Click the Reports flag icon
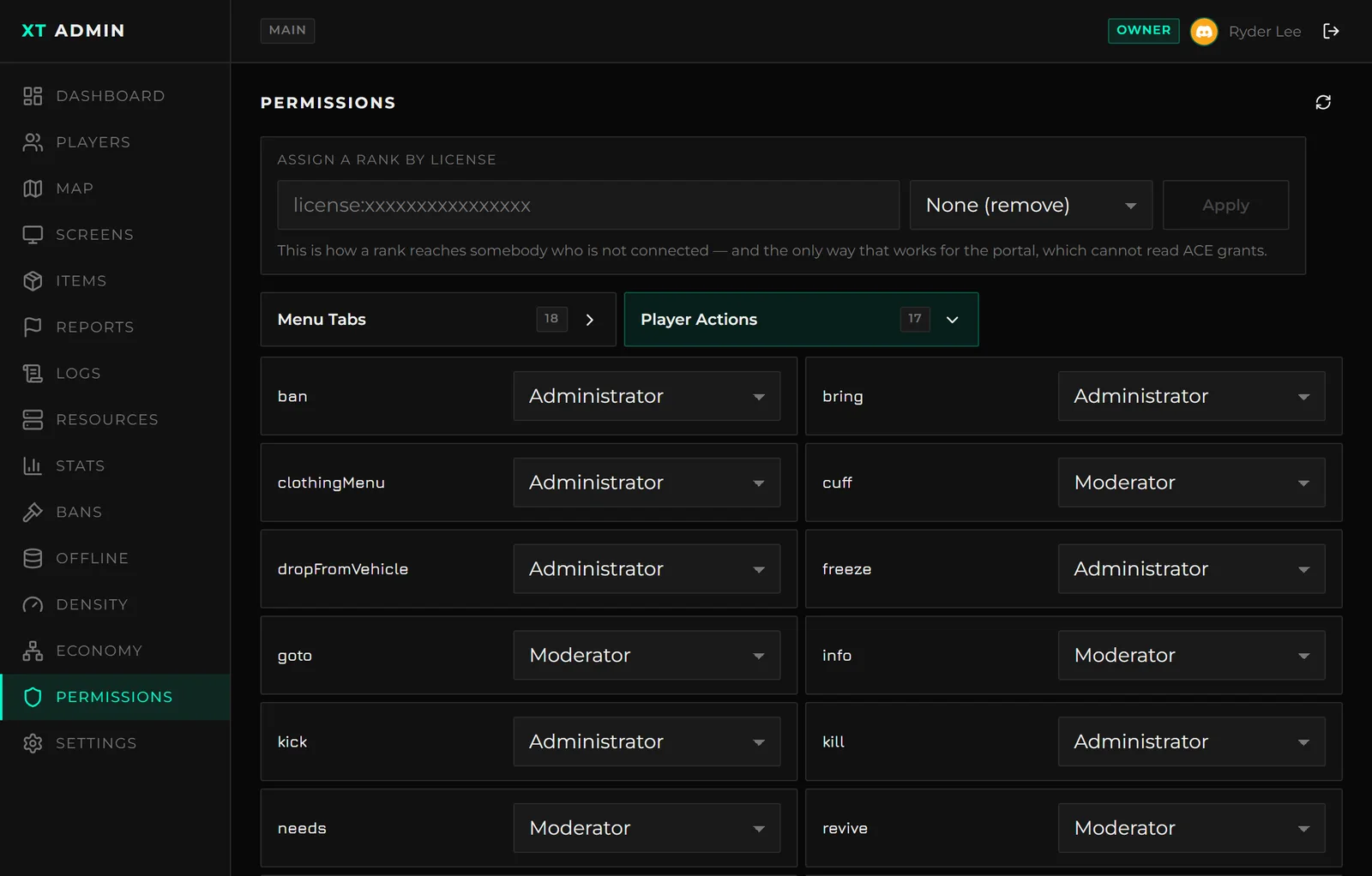This screenshot has width=1372, height=876. 33,327
